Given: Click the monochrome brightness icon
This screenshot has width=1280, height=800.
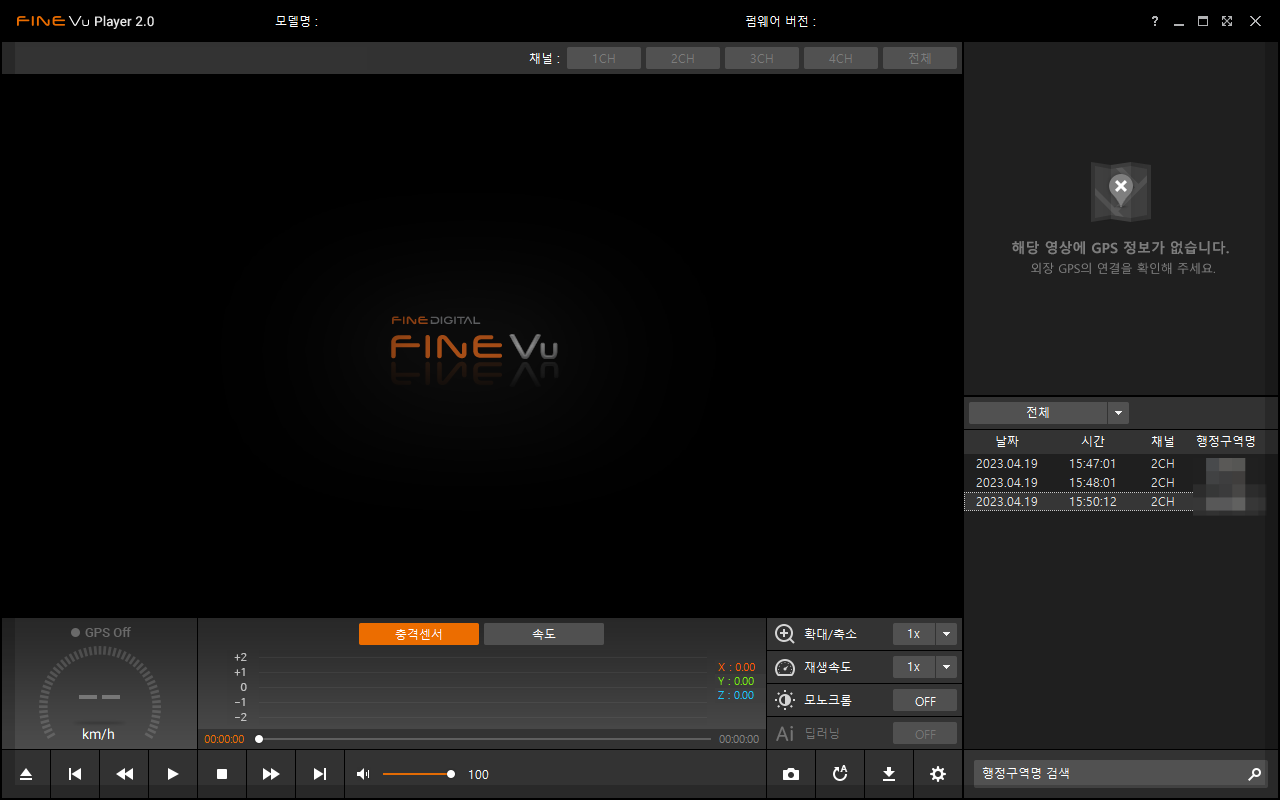Looking at the screenshot, I should click(x=785, y=700).
